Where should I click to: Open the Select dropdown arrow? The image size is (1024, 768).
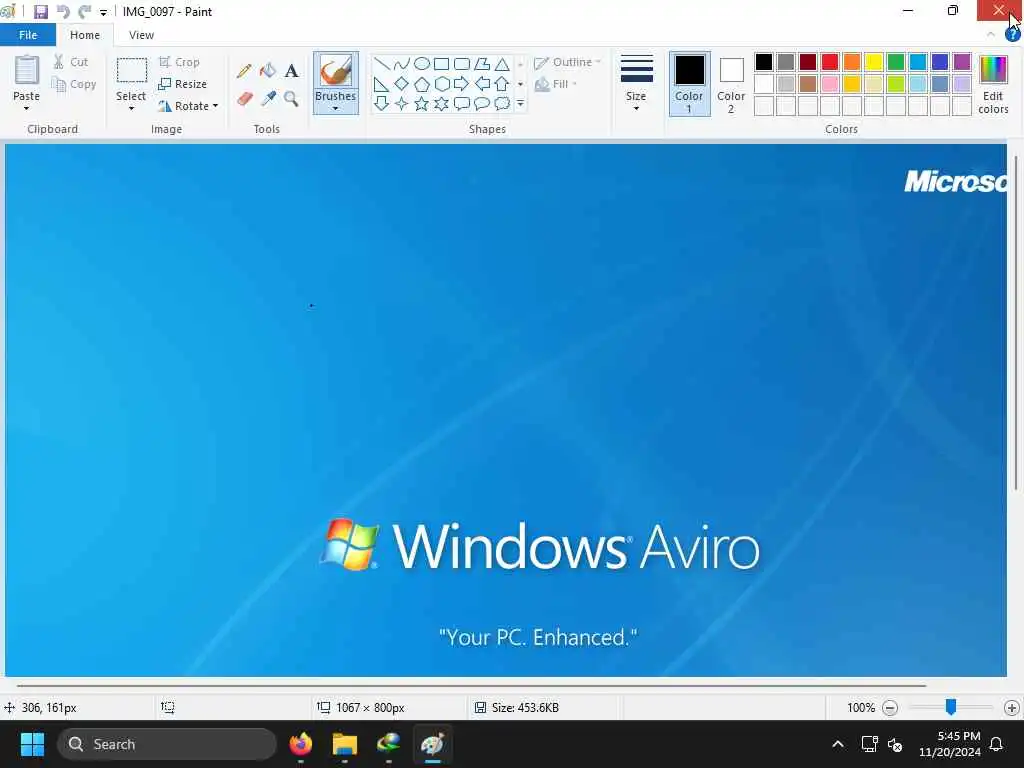pyautogui.click(x=131, y=108)
